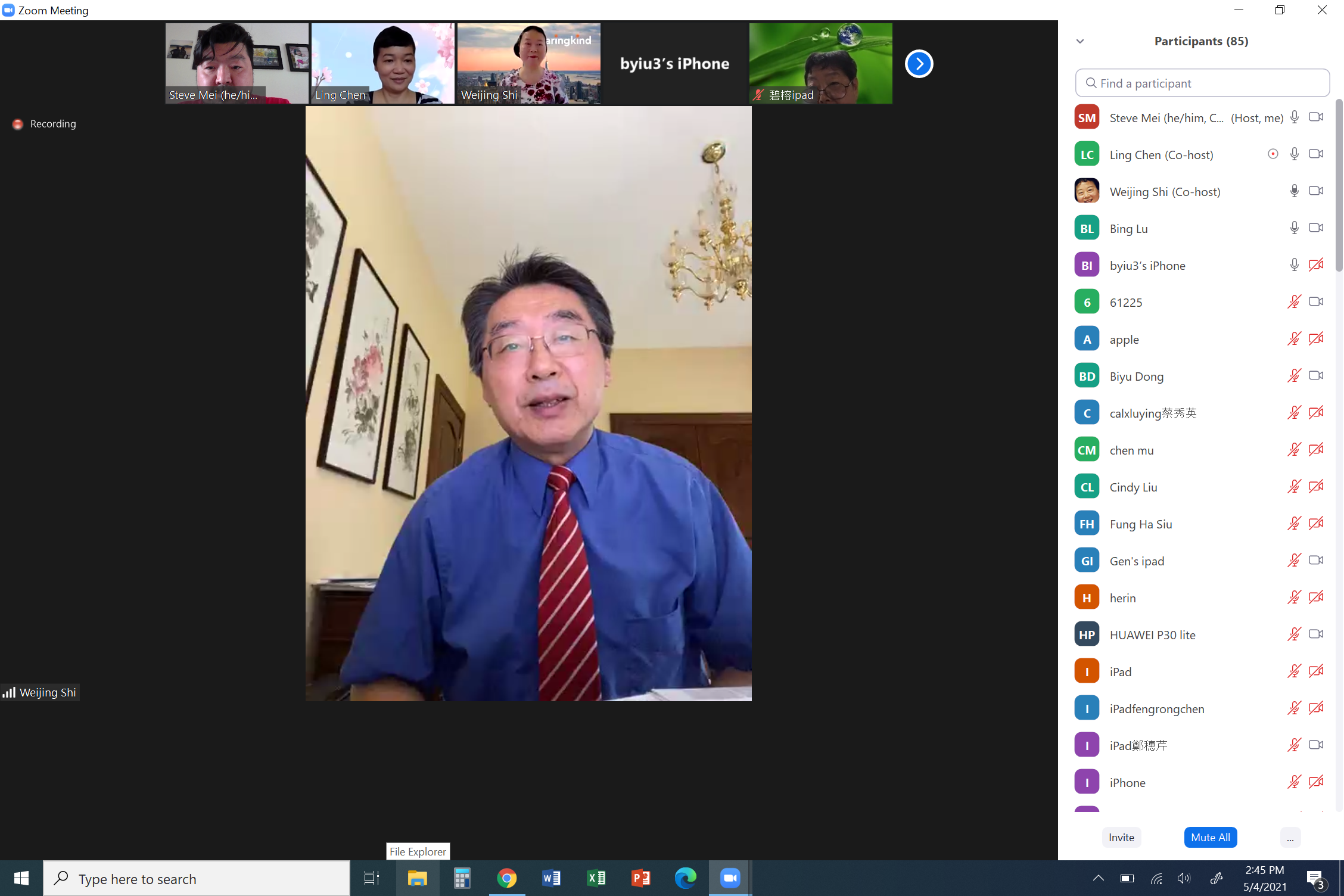Open Google Chrome from taskbar
The width and height of the screenshot is (1344, 896).
click(x=507, y=878)
